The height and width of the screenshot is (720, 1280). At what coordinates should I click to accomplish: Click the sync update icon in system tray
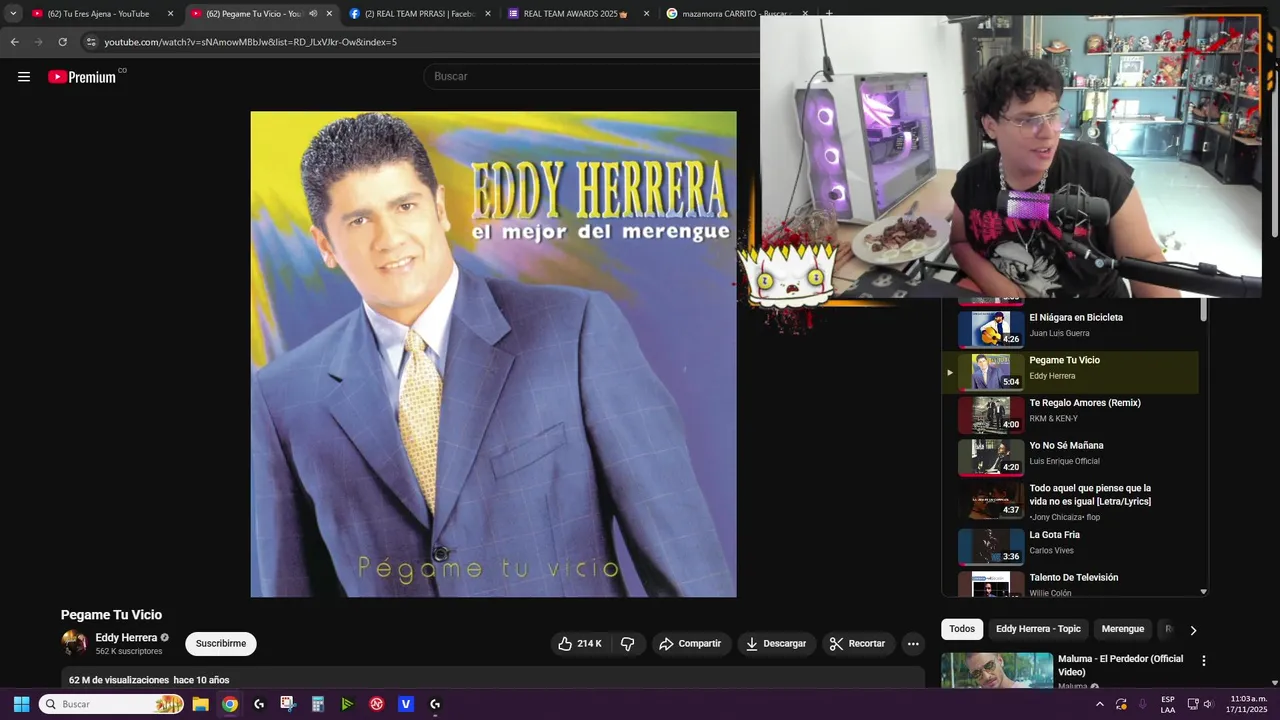click(x=1121, y=704)
